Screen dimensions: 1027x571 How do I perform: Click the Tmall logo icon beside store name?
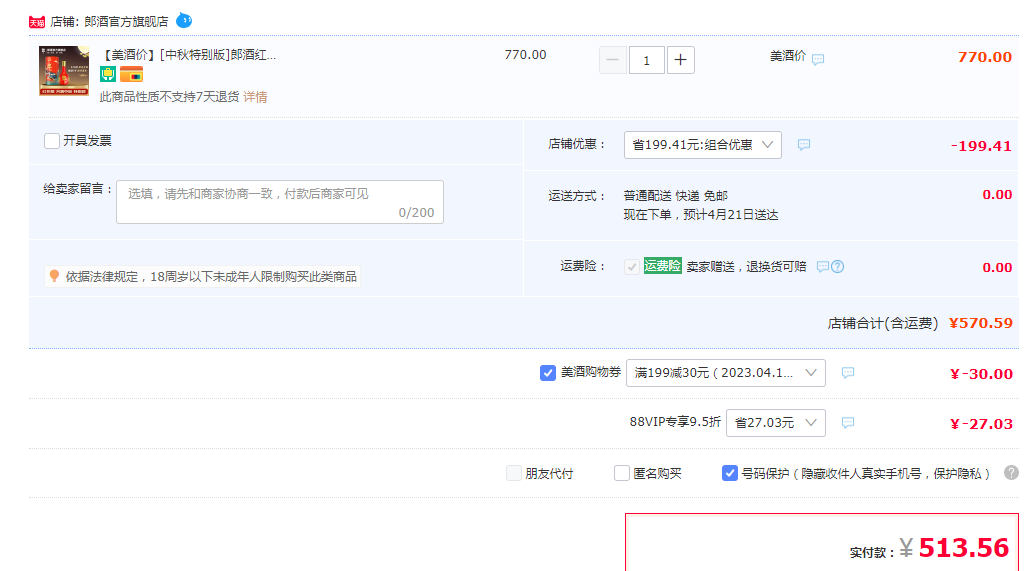[37, 22]
